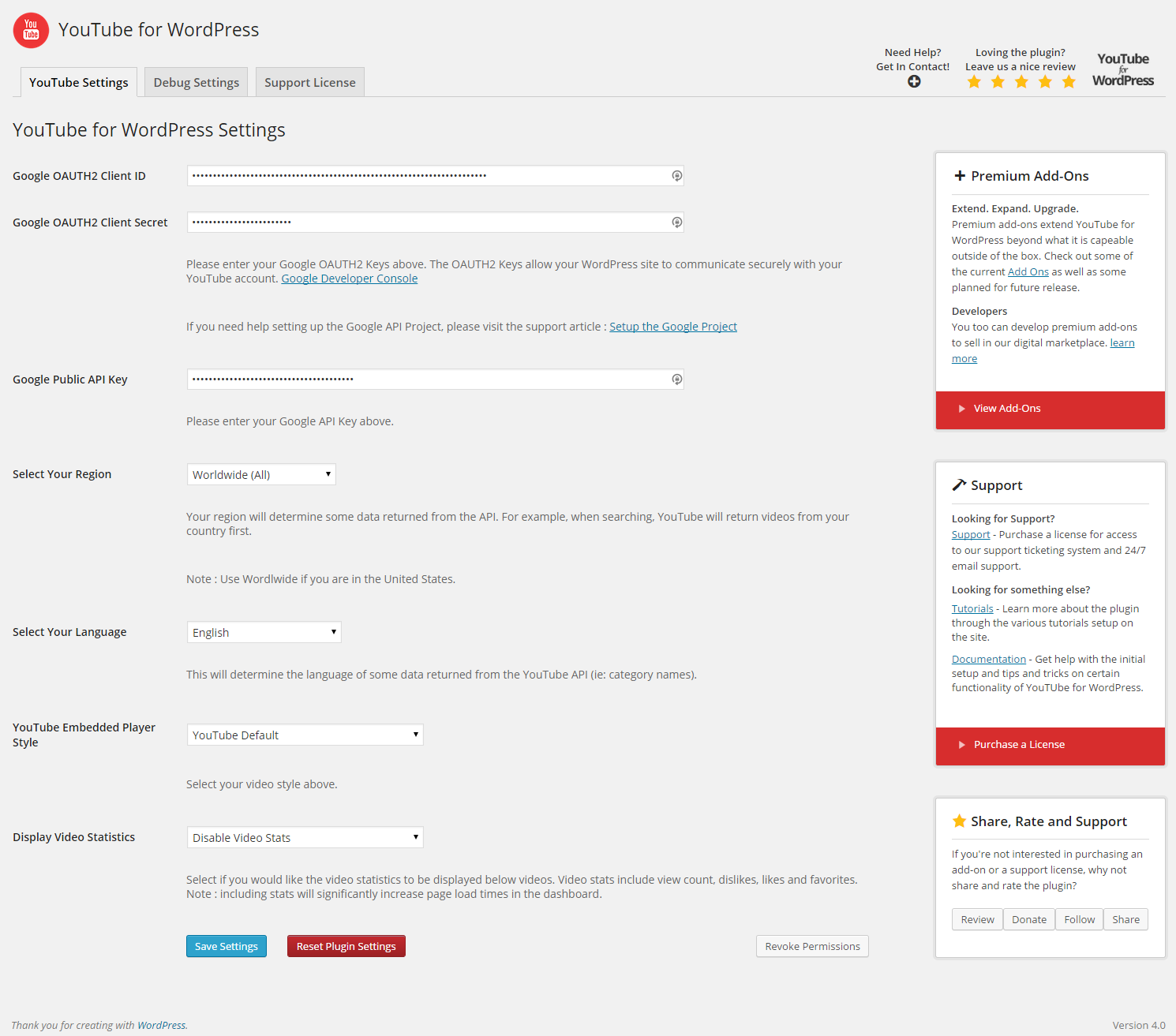Click the red YouTube logo icon
This screenshot has width=1176, height=1036.
[31, 30]
